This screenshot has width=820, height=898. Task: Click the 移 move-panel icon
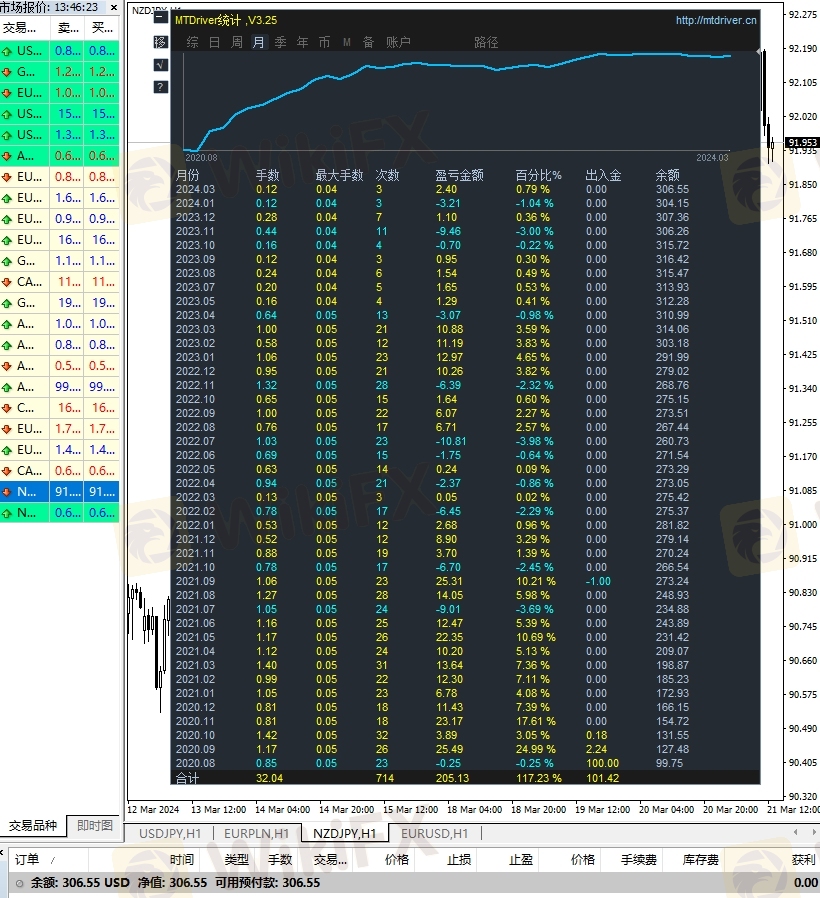click(x=161, y=42)
